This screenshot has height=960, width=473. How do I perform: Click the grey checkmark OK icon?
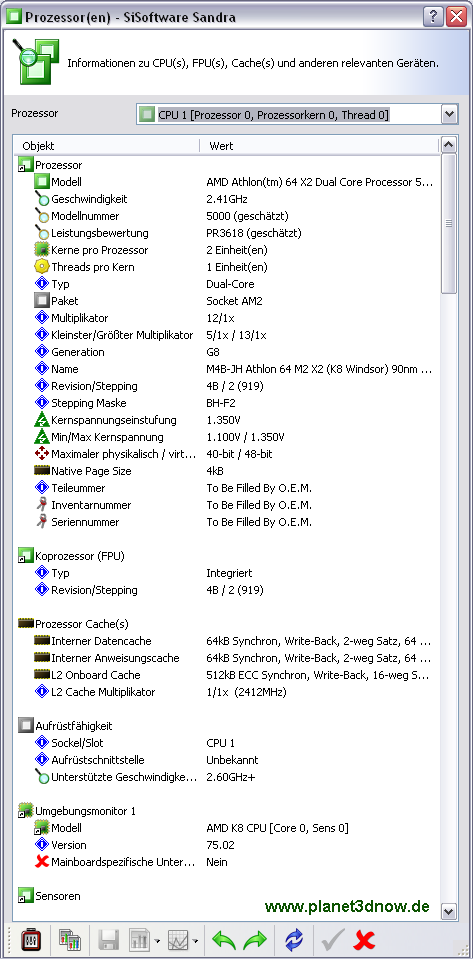pyautogui.click(x=332, y=939)
